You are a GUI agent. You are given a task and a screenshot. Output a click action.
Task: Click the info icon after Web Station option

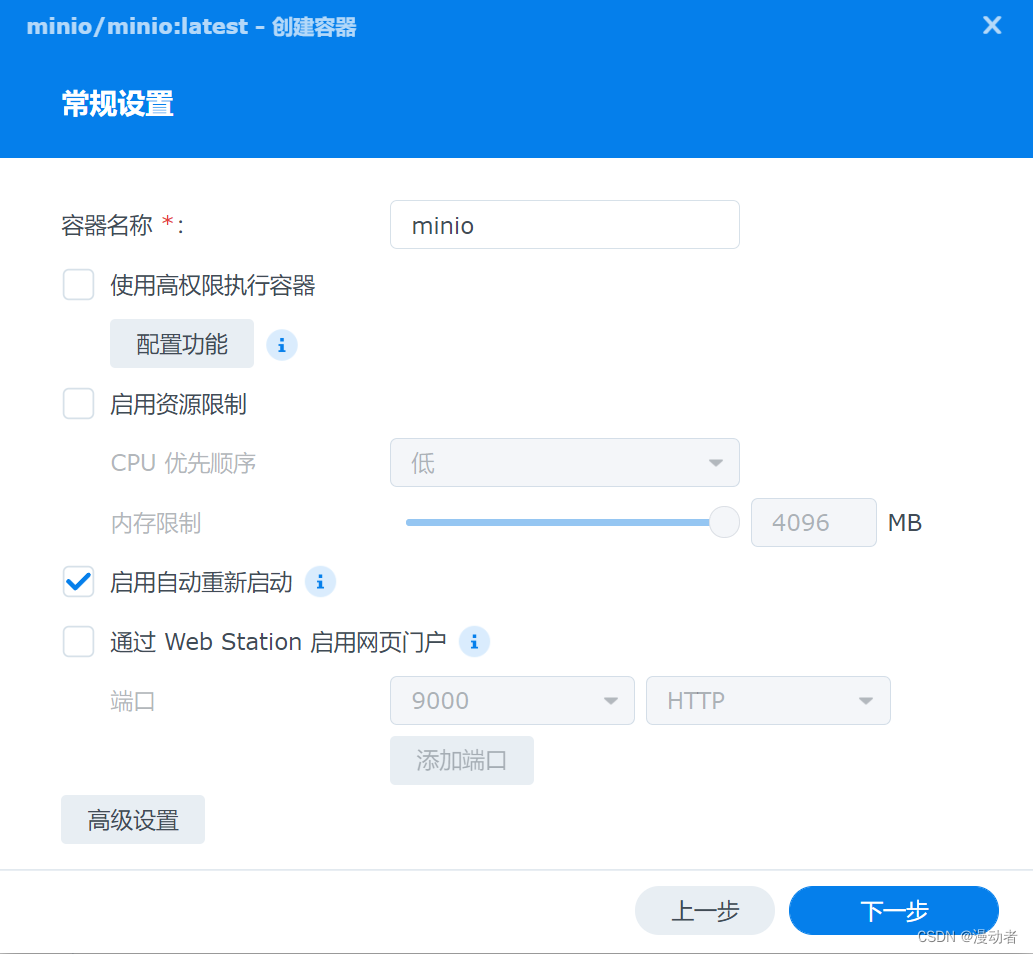[x=474, y=642]
